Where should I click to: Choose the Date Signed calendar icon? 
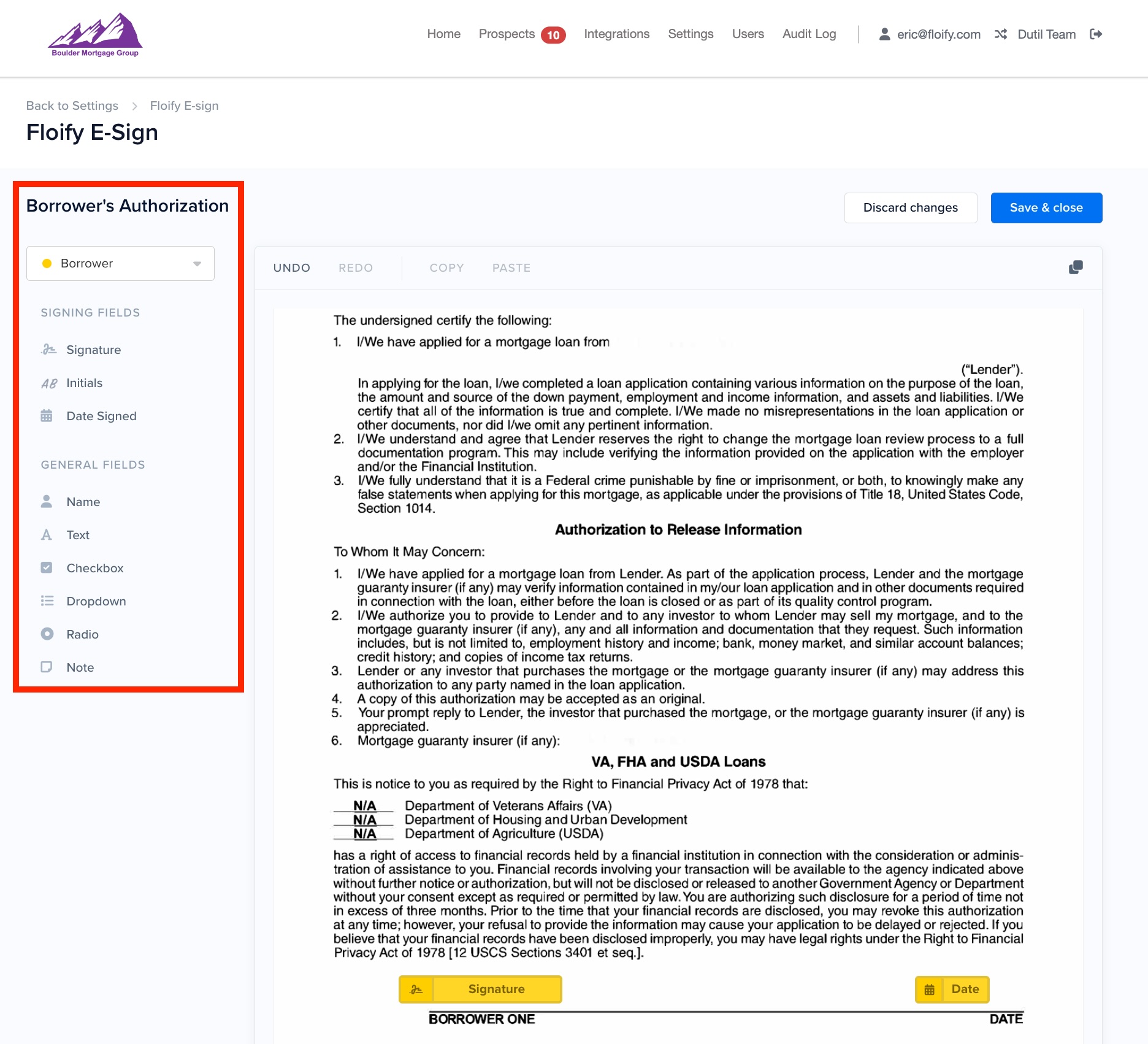coord(47,416)
